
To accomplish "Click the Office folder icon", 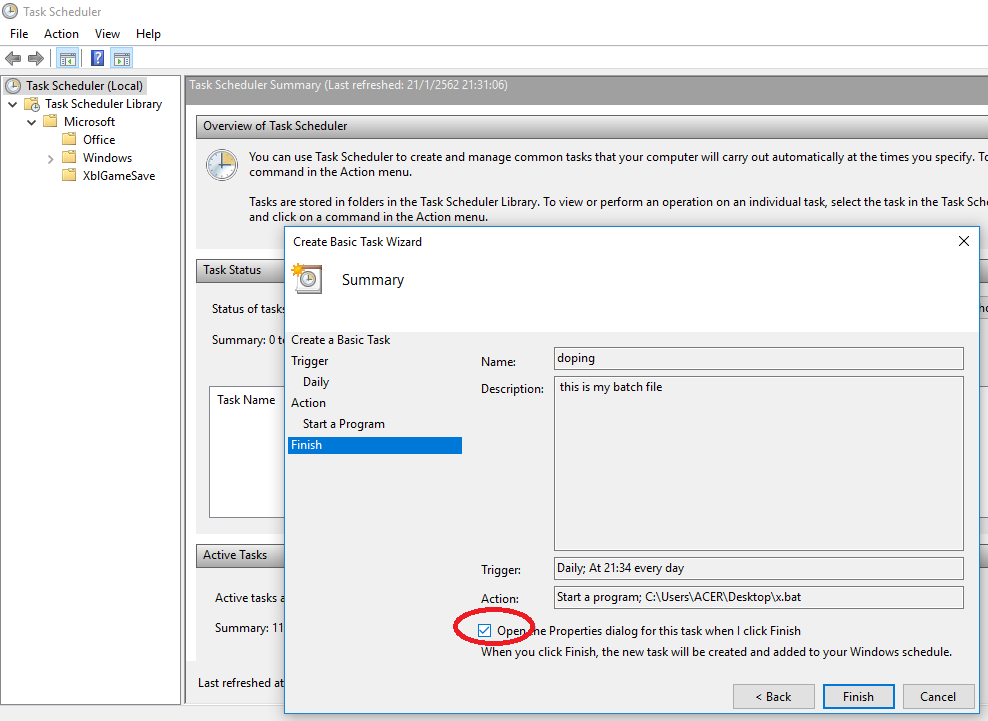I will click(69, 140).
